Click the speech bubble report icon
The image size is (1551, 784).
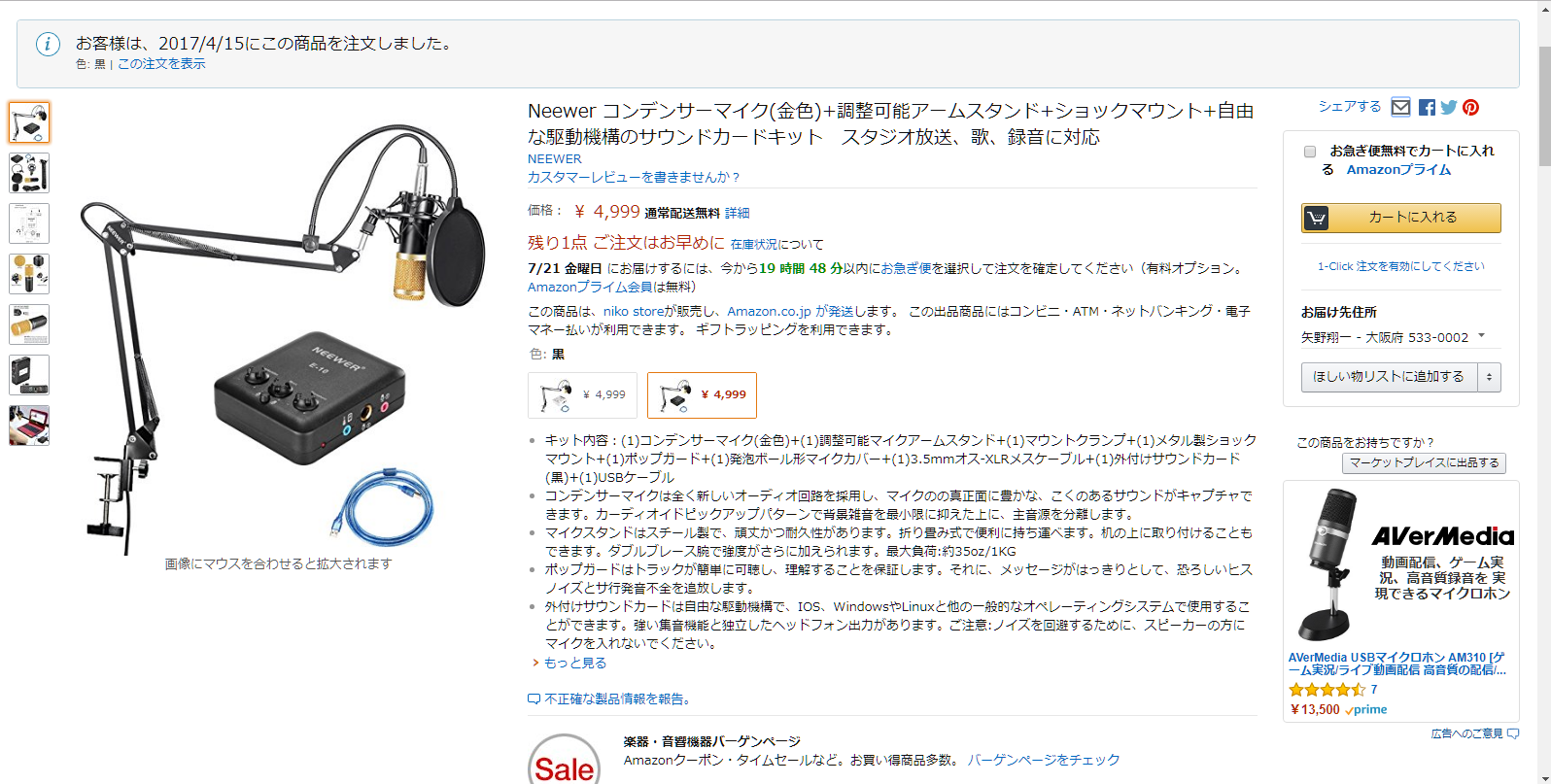click(x=534, y=699)
